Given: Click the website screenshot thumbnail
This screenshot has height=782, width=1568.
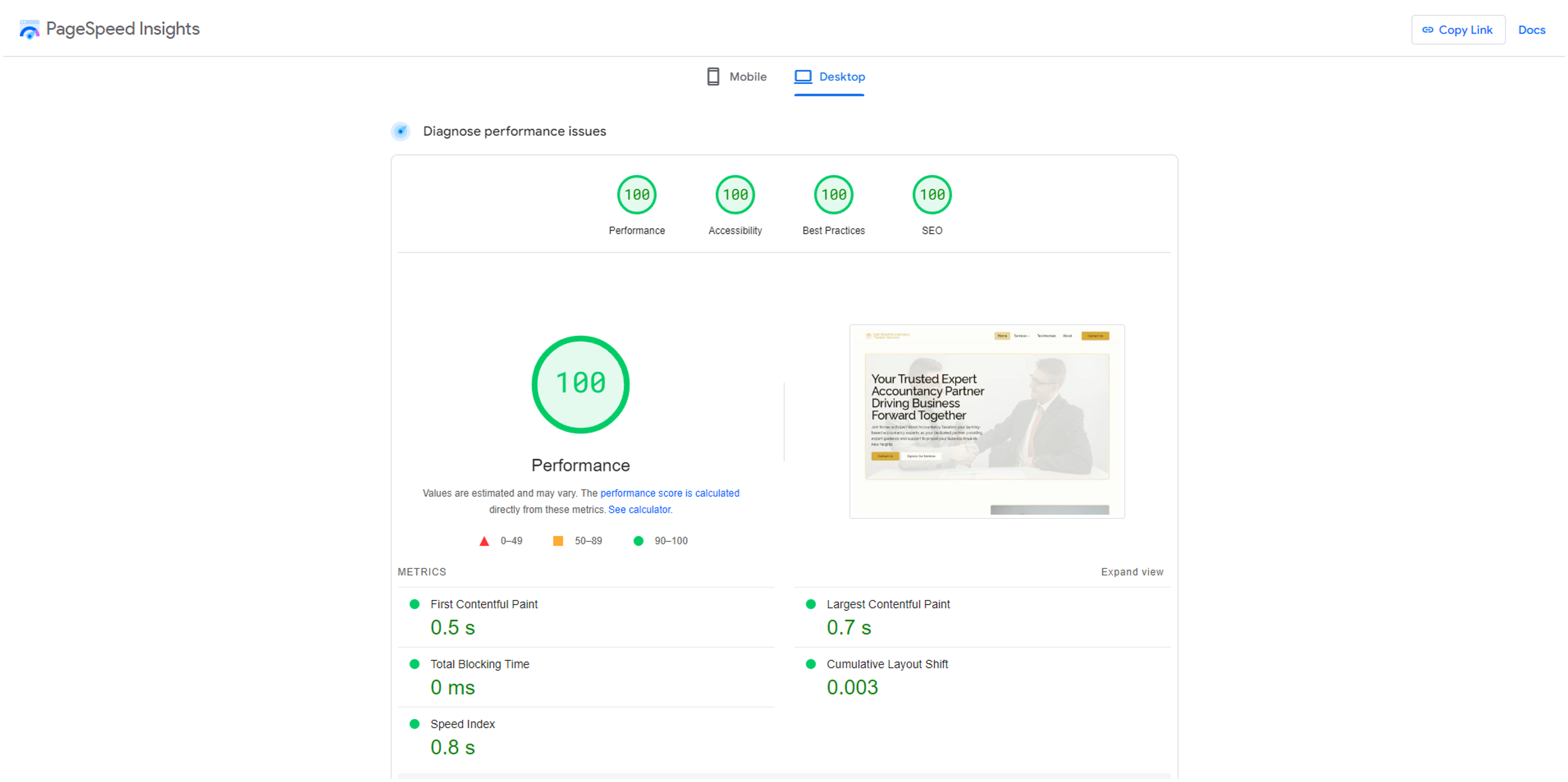Looking at the screenshot, I should tap(986, 421).
